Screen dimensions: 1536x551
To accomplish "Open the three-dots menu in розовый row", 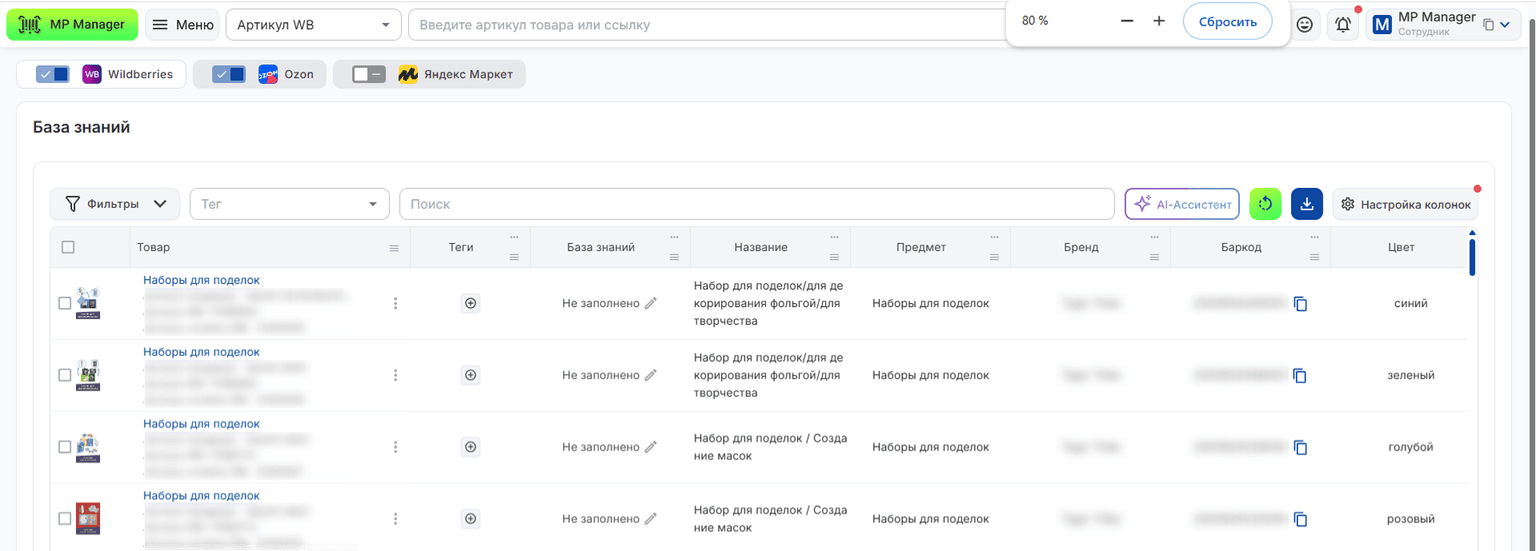I will pyautogui.click(x=396, y=519).
